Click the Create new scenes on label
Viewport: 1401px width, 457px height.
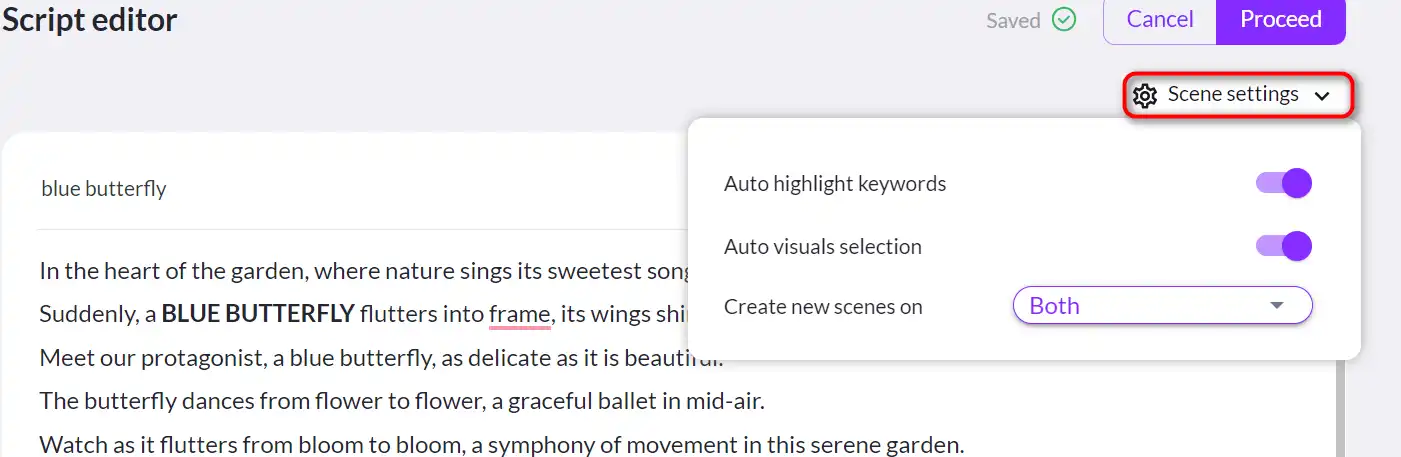(823, 307)
